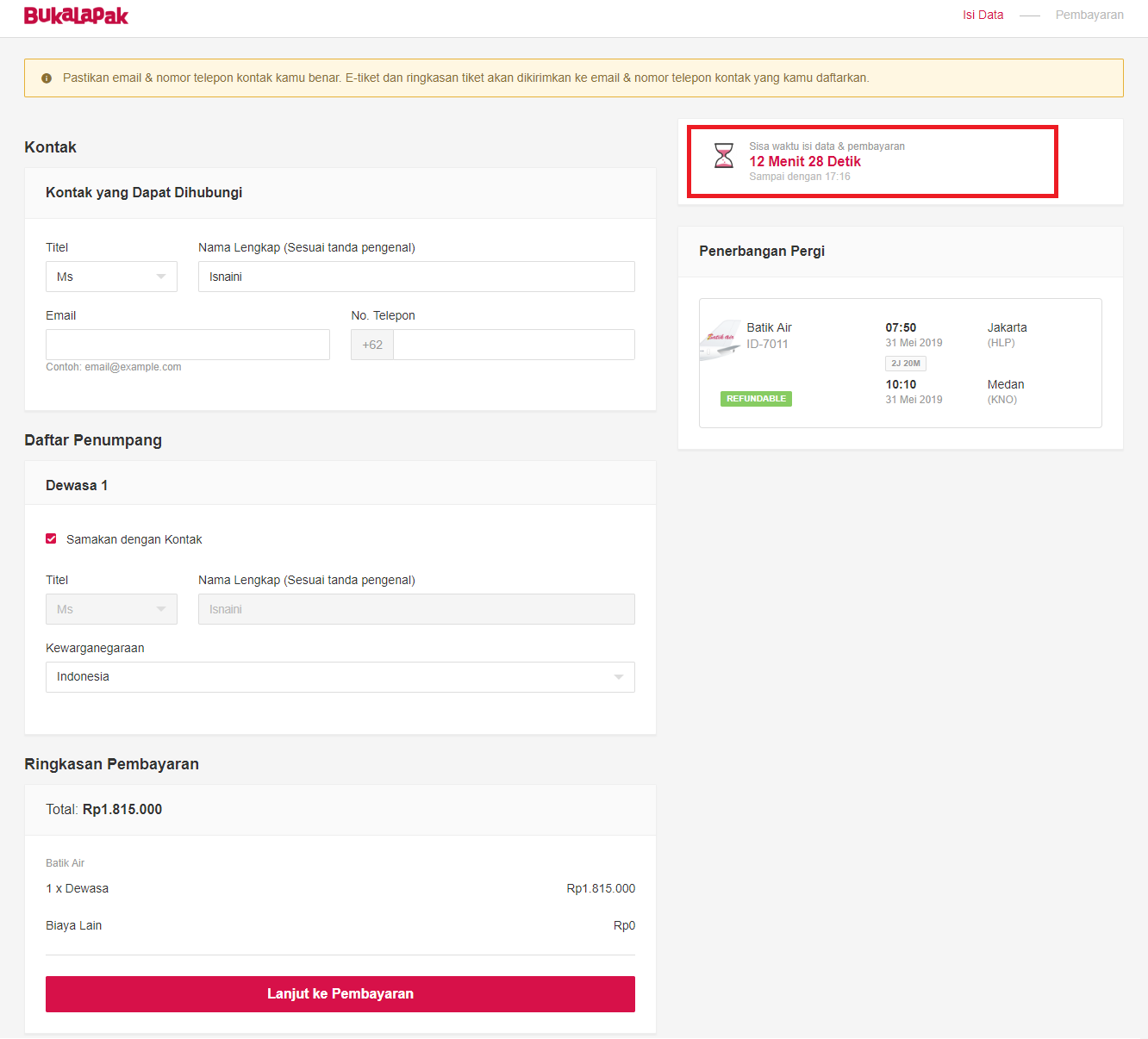The image size is (1148, 1039).
Task: Open the contact Titel dropdown
Action: coord(111,277)
